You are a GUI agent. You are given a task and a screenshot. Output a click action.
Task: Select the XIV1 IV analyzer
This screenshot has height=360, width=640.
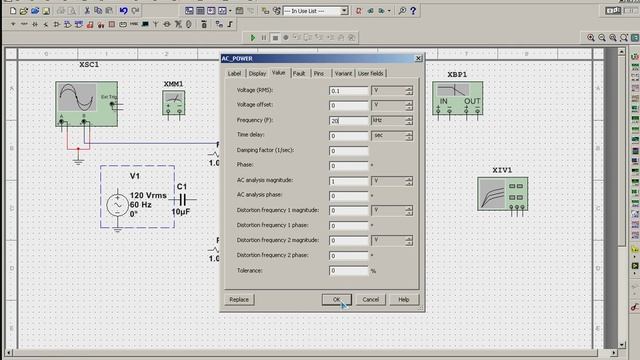click(x=502, y=194)
